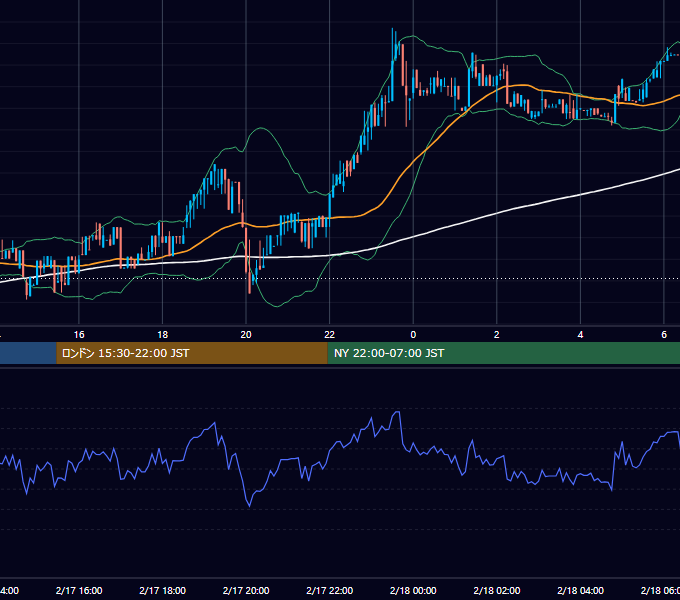Click the blue session bar before ロンドン
This screenshot has height=600, width=680.
(28, 353)
